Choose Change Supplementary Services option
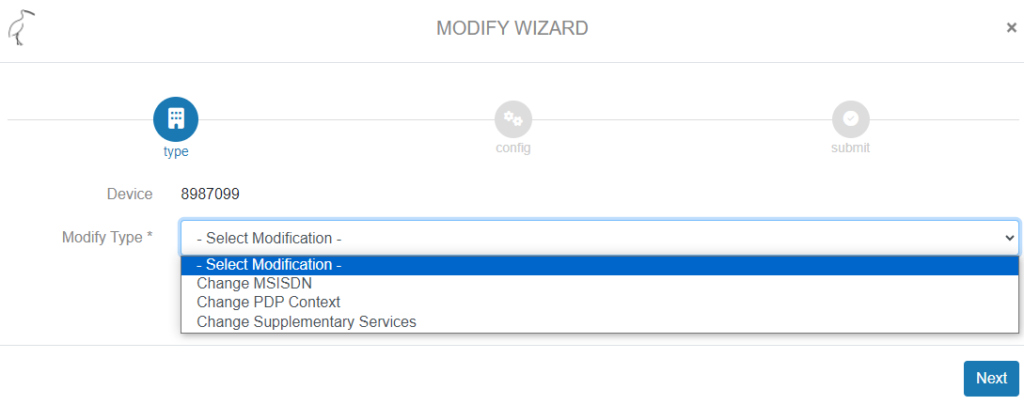Image resolution: width=1024 pixels, height=405 pixels. [x=306, y=322]
